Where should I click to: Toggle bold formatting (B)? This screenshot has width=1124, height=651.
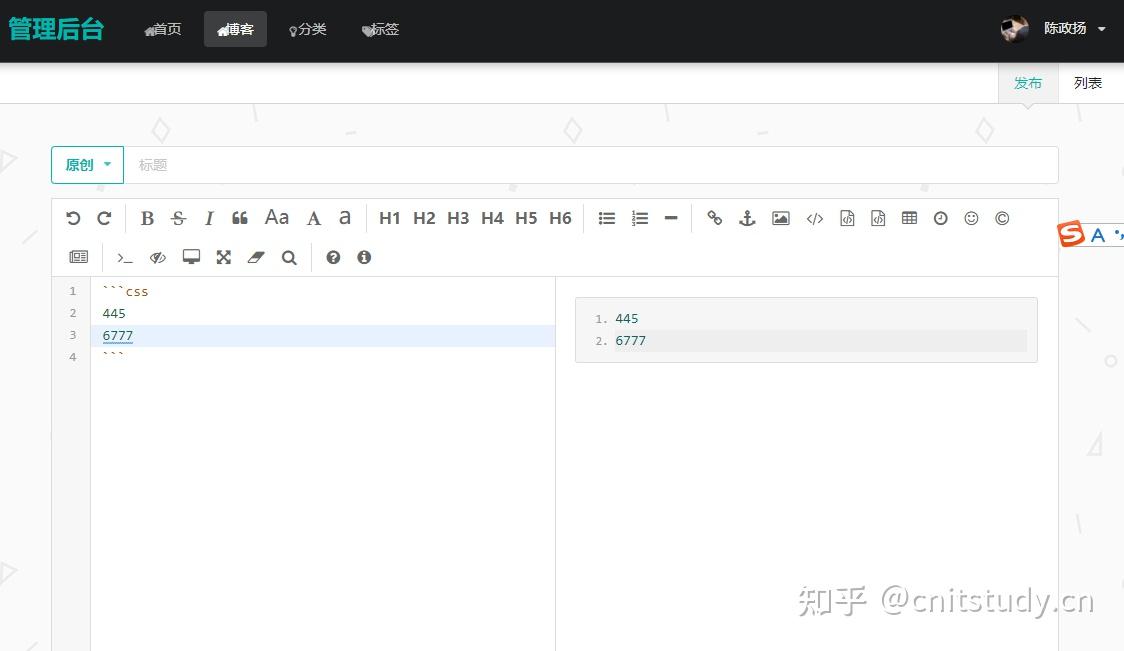click(x=147, y=218)
